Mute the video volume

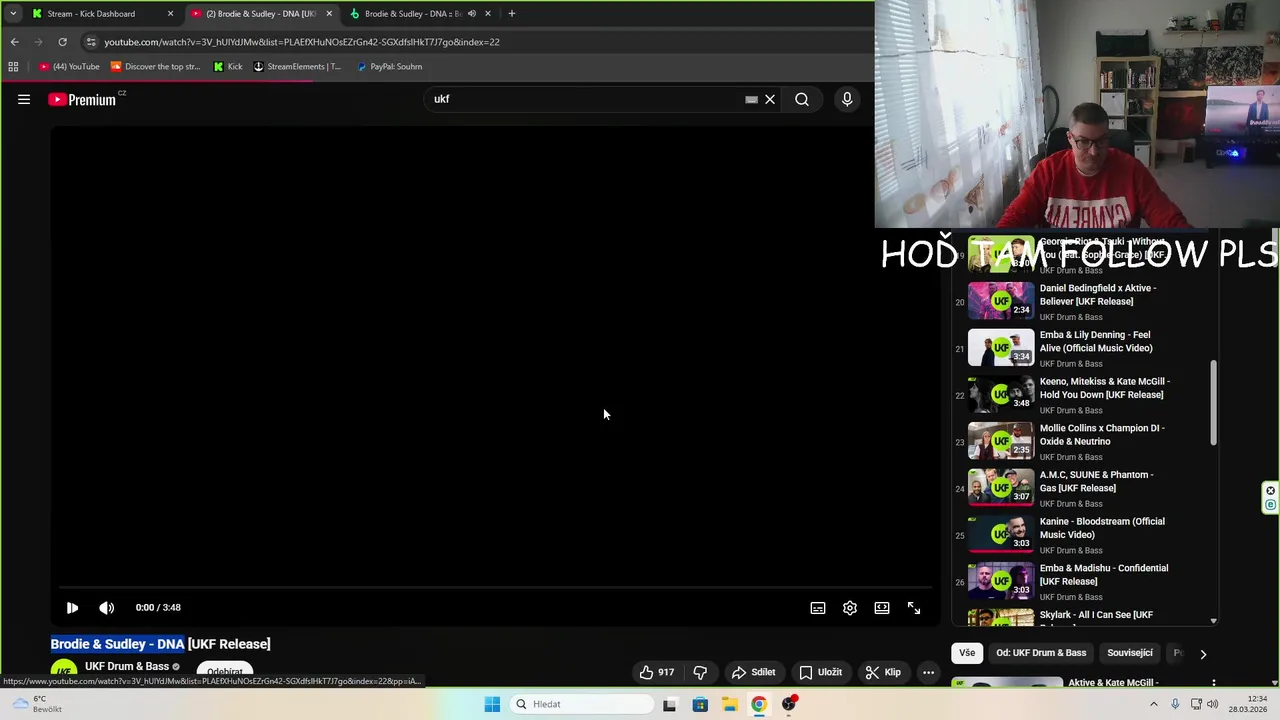coord(106,607)
